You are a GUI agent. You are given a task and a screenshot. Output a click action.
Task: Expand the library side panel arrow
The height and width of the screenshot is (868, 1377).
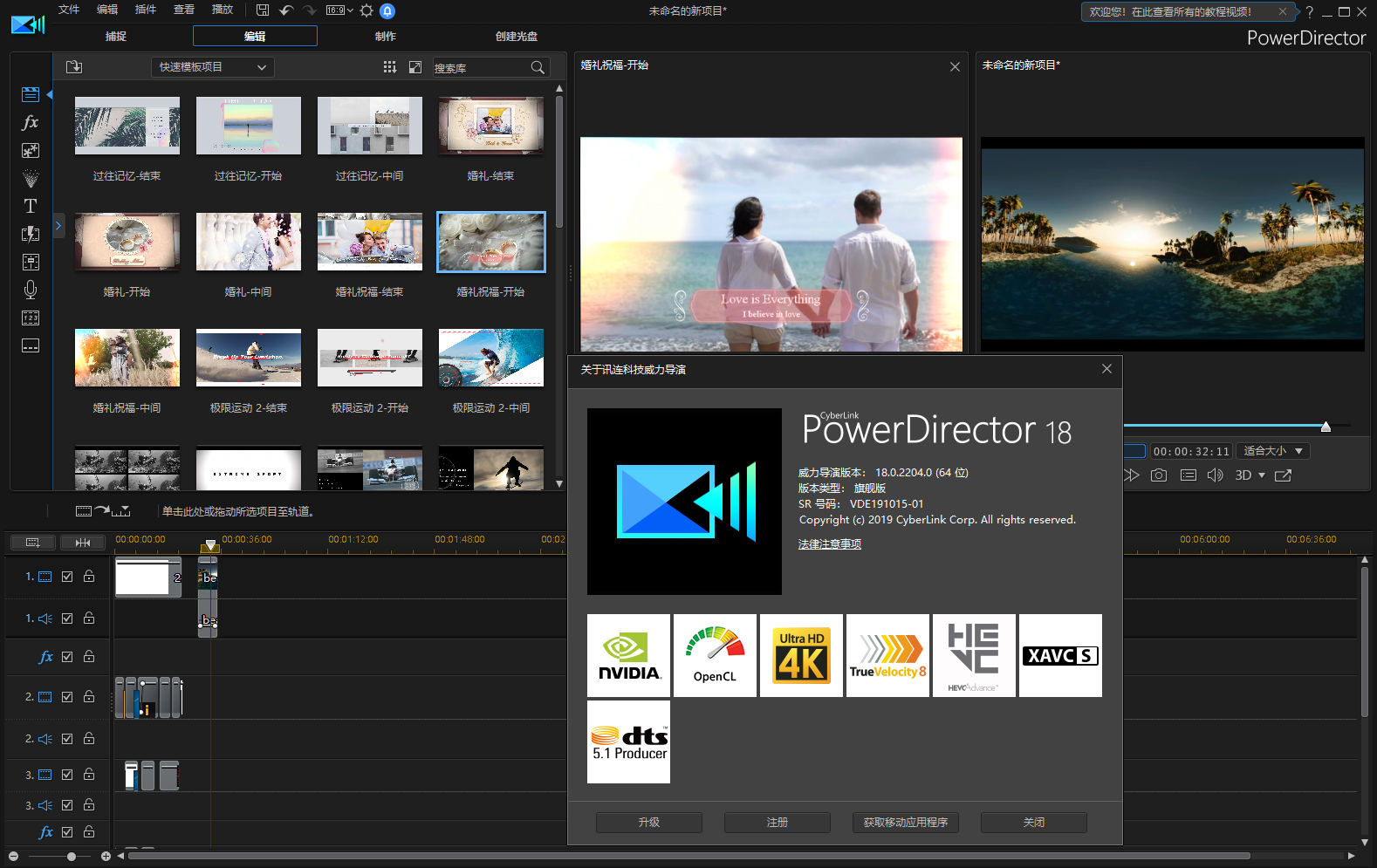[58, 226]
